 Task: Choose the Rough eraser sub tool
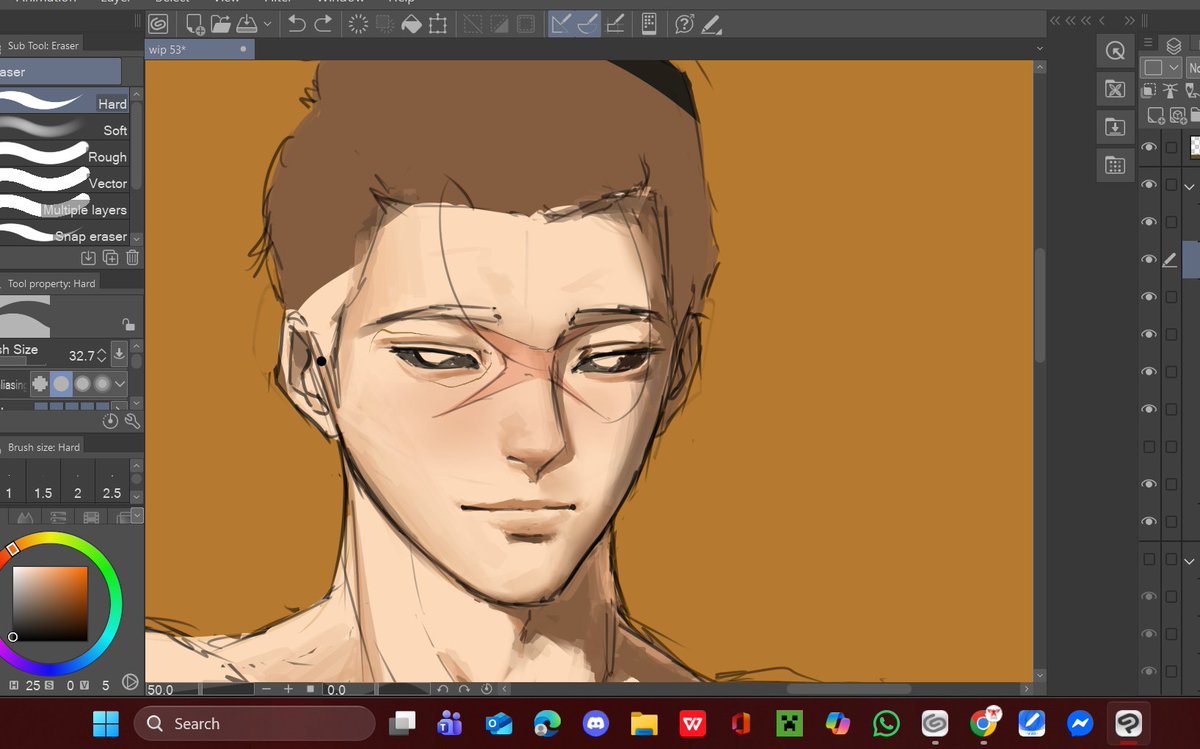click(x=65, y=156)
